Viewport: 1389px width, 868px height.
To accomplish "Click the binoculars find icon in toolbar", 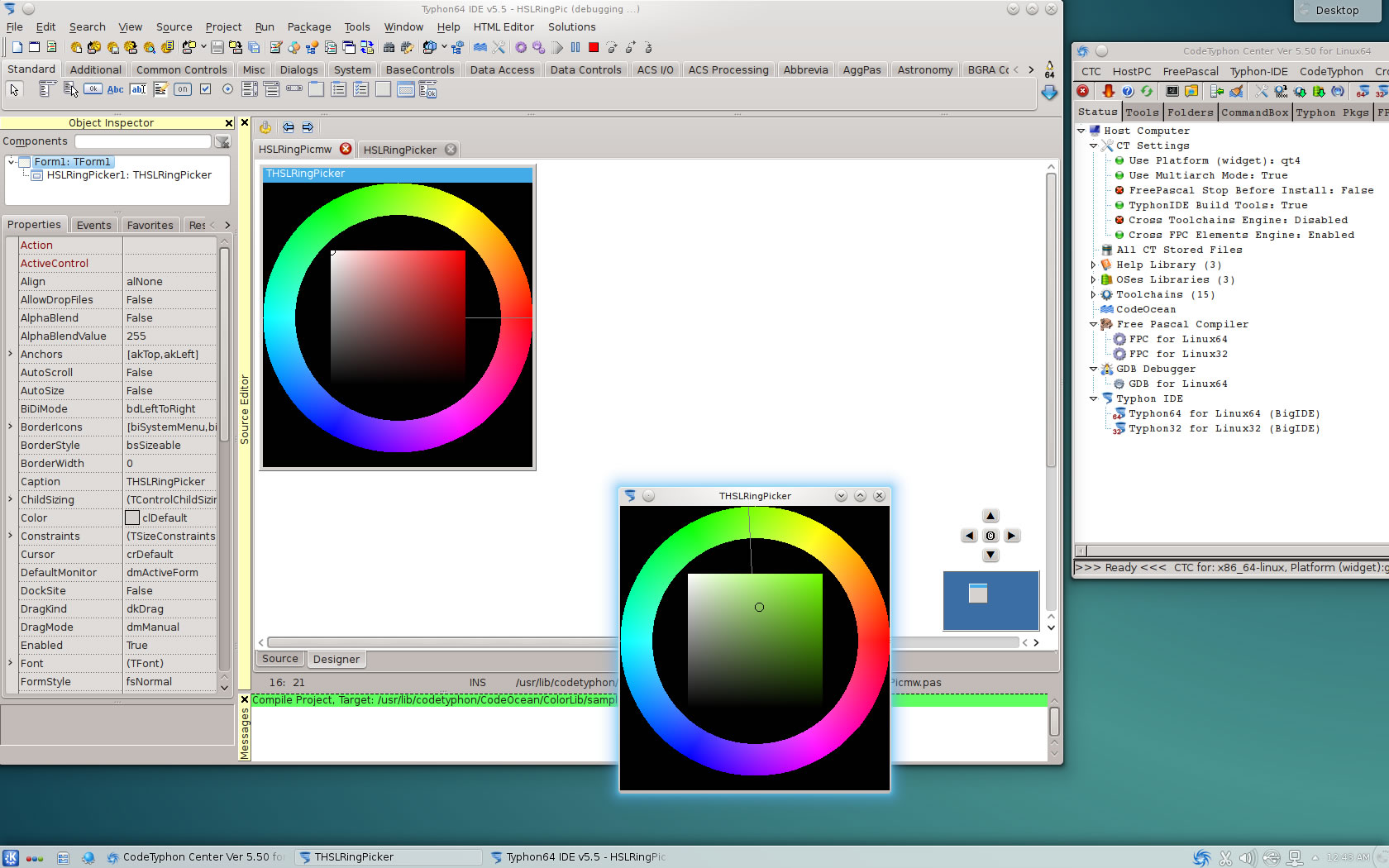I will pos(389,47).
